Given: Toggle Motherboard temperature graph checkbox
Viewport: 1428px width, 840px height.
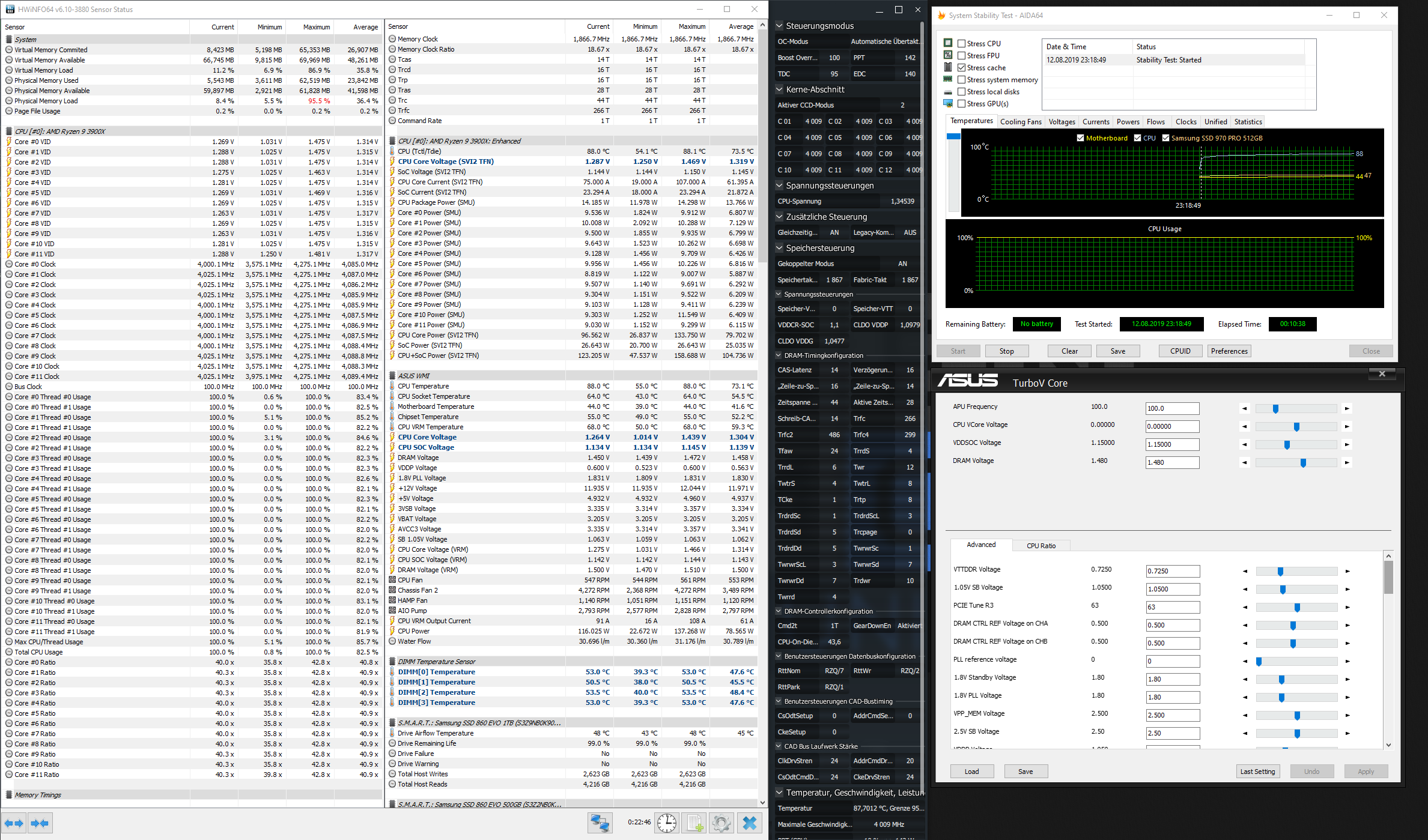Looking at the screenshot, I should click(1081, 138).
